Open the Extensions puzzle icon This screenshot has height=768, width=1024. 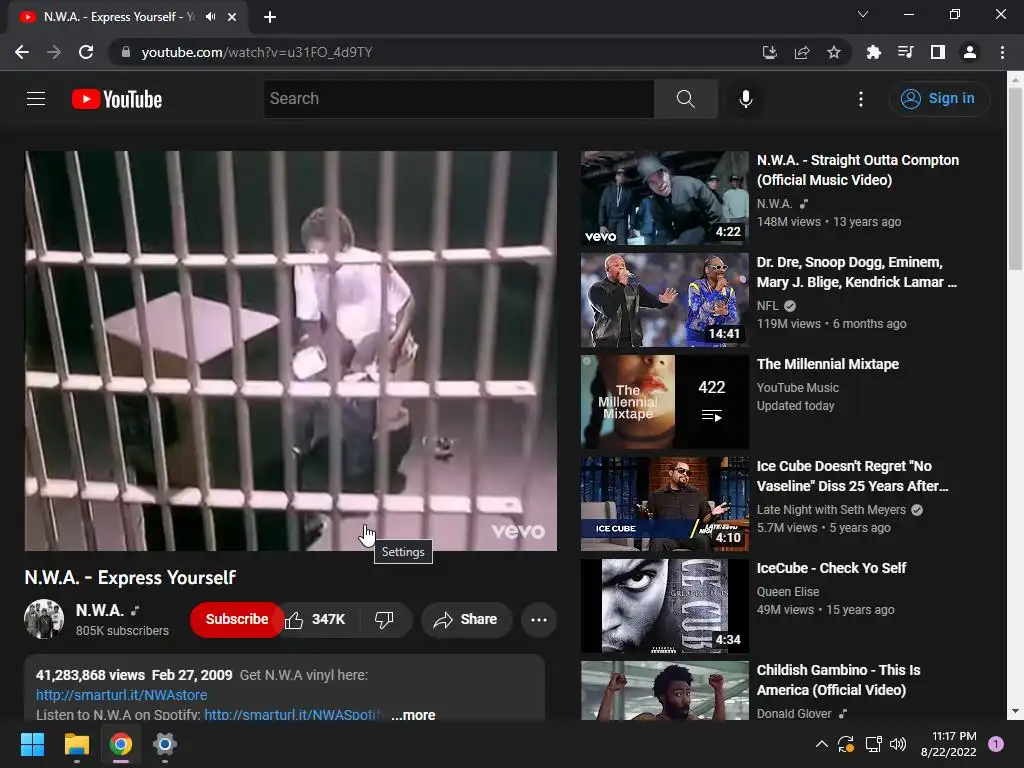click(x=873, y=52)
